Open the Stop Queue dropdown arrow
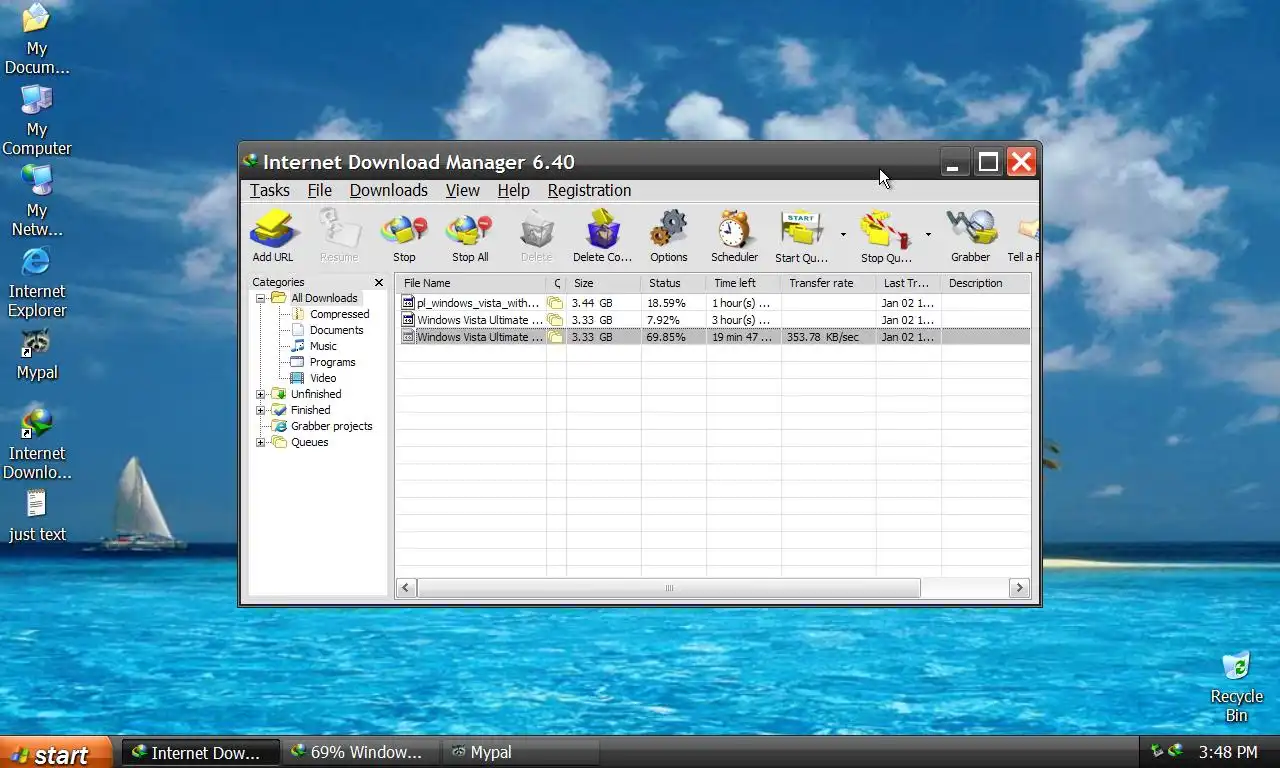Screen dimensions: 1280x768 [928, 235]
